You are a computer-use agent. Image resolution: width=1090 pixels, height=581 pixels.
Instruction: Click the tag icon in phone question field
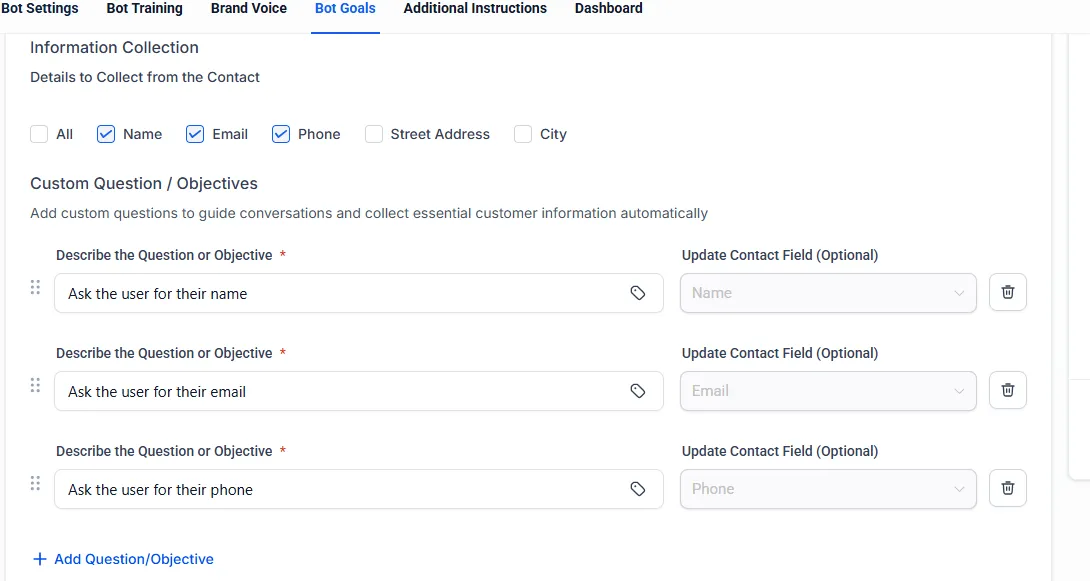pos(638,489)
